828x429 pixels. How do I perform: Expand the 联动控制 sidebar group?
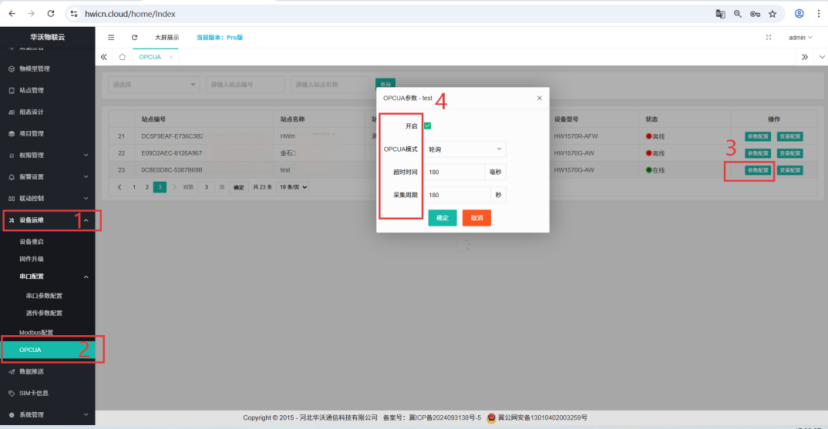tap(48, 199)
